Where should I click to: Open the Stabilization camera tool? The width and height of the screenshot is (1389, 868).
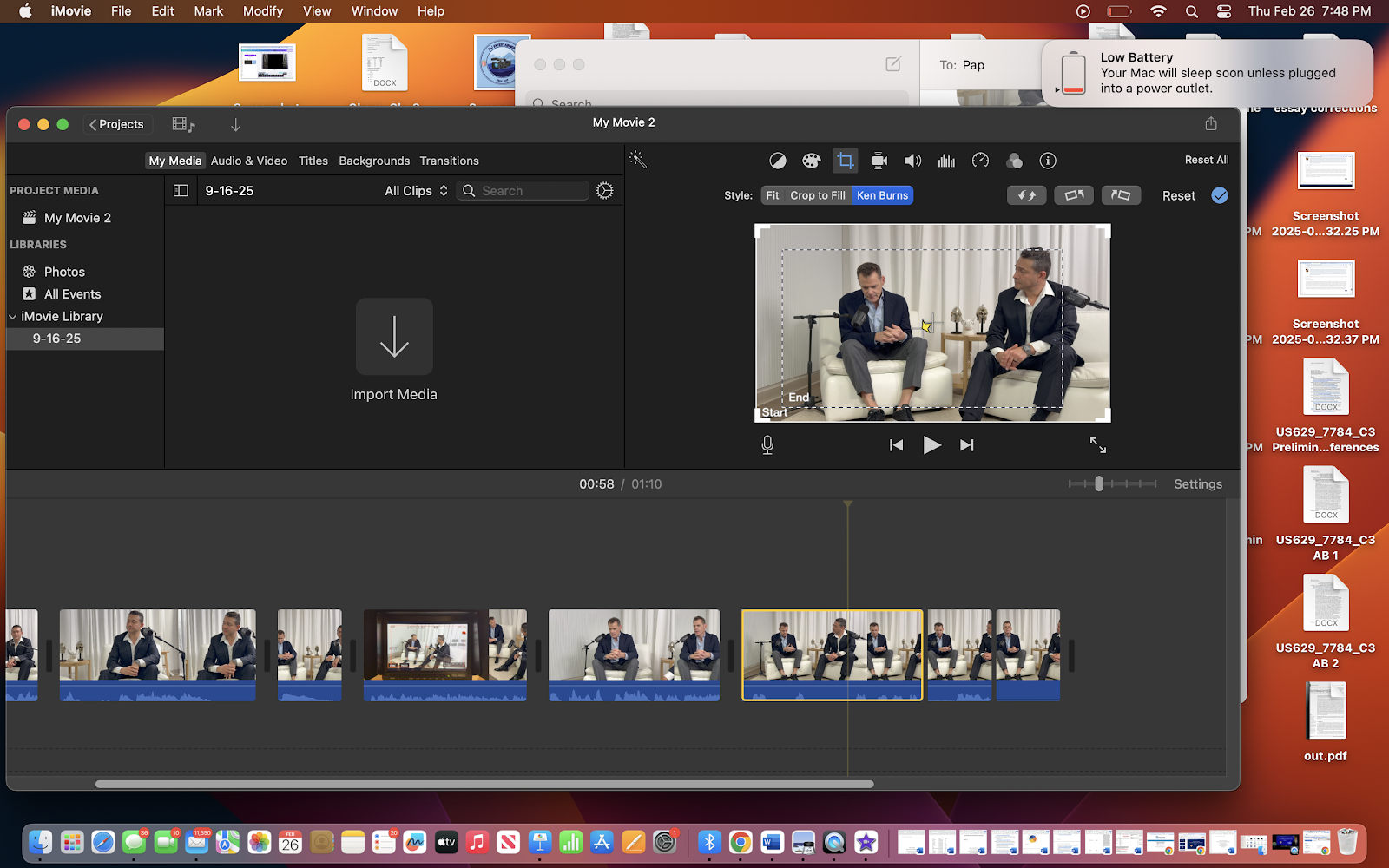tap(879, 161)
